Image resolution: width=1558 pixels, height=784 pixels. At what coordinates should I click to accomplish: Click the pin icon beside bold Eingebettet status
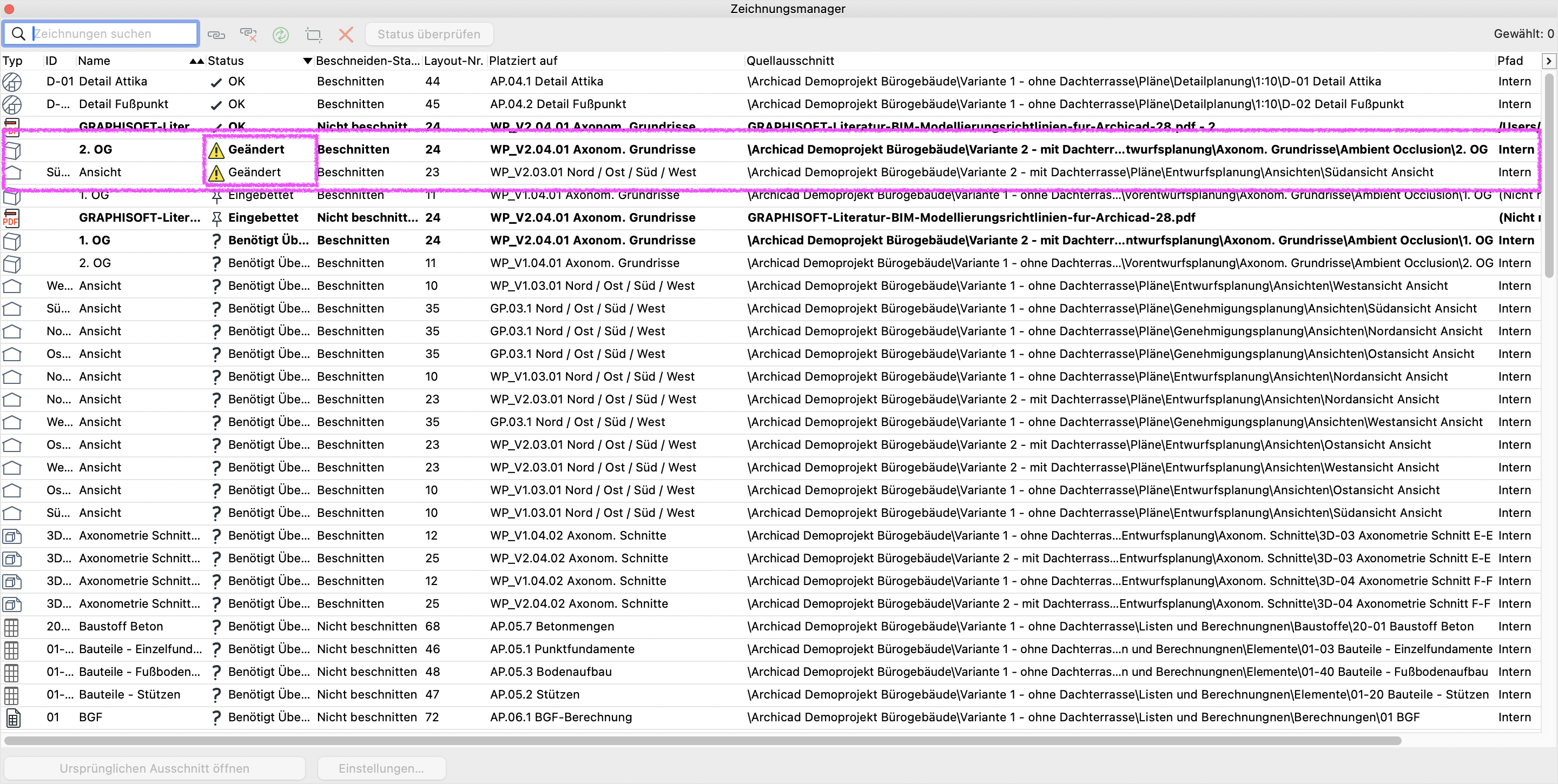tap(216, 218)
